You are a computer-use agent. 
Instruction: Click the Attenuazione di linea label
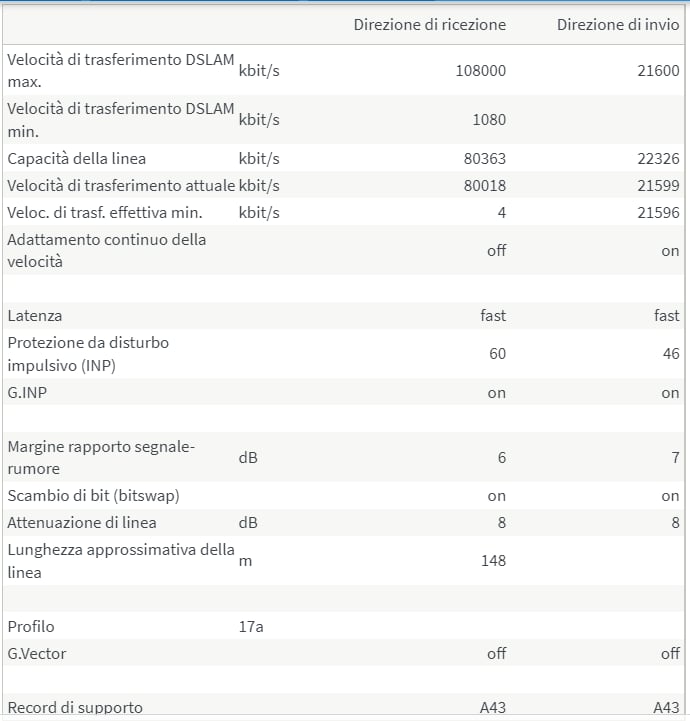(x=82, y=523)
